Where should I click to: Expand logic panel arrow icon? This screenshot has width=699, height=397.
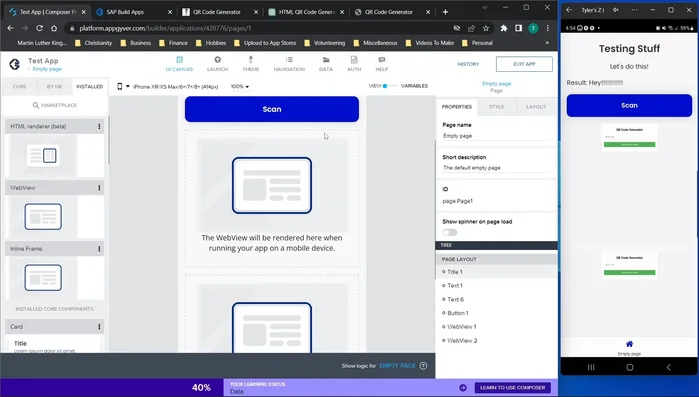click(x=424, y=365)
